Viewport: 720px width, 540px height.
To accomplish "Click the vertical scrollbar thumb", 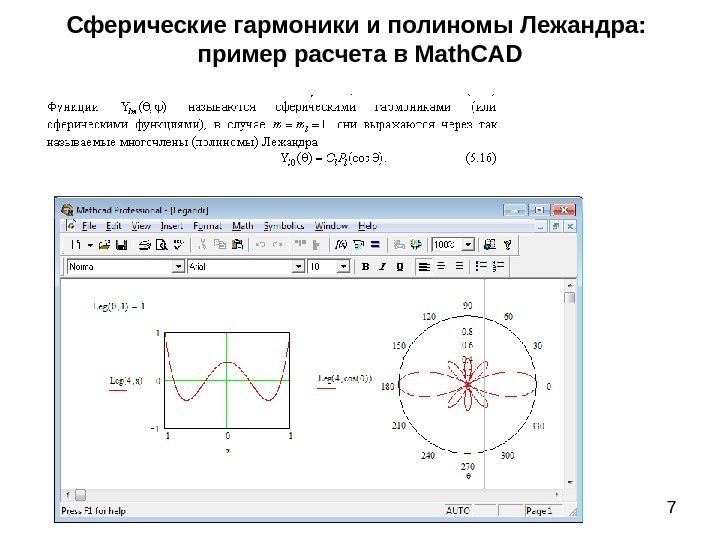I will point(570,298).
